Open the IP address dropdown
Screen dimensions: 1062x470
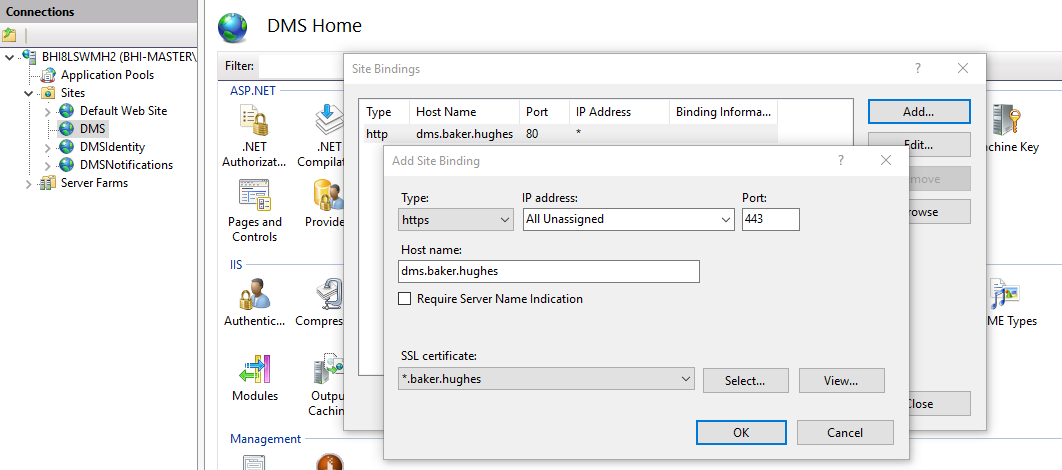coord(628,219)
